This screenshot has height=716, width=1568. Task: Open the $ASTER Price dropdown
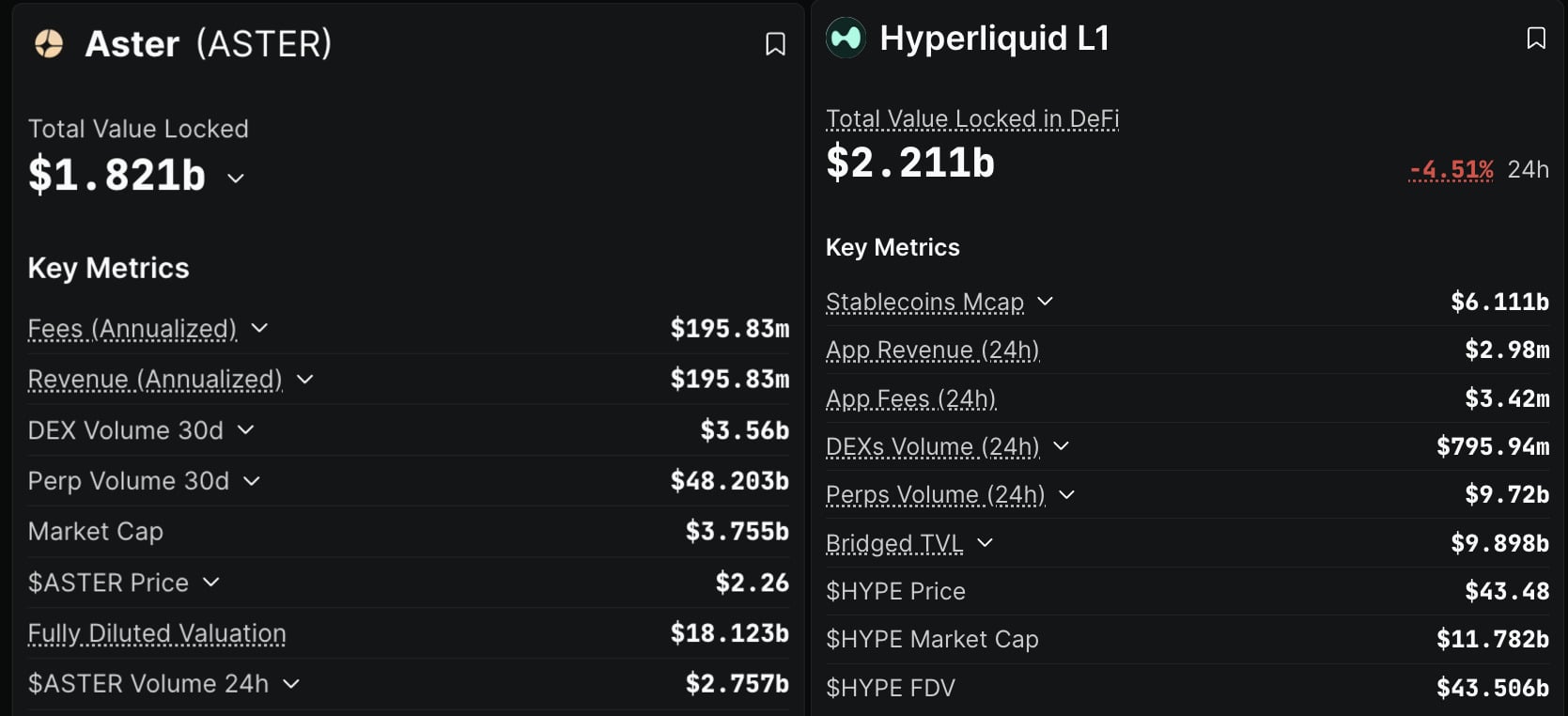(211, 583)
